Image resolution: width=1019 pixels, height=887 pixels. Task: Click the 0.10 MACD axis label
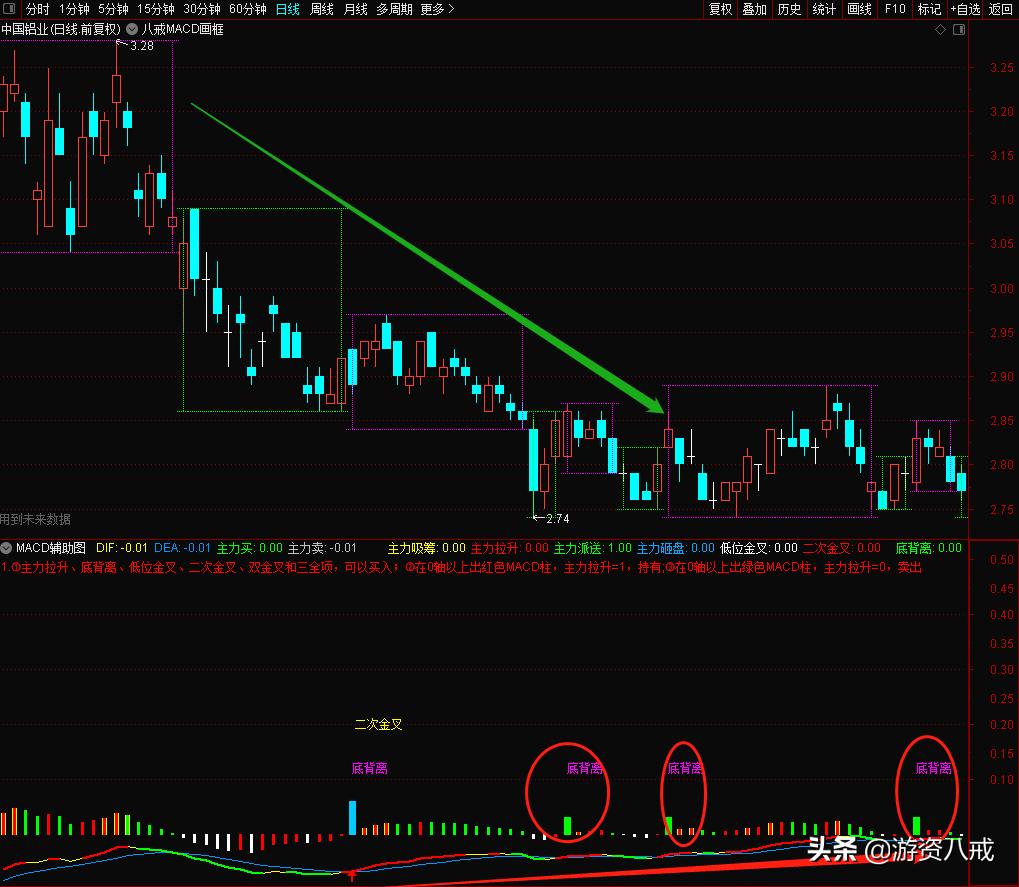point(1001,779)
